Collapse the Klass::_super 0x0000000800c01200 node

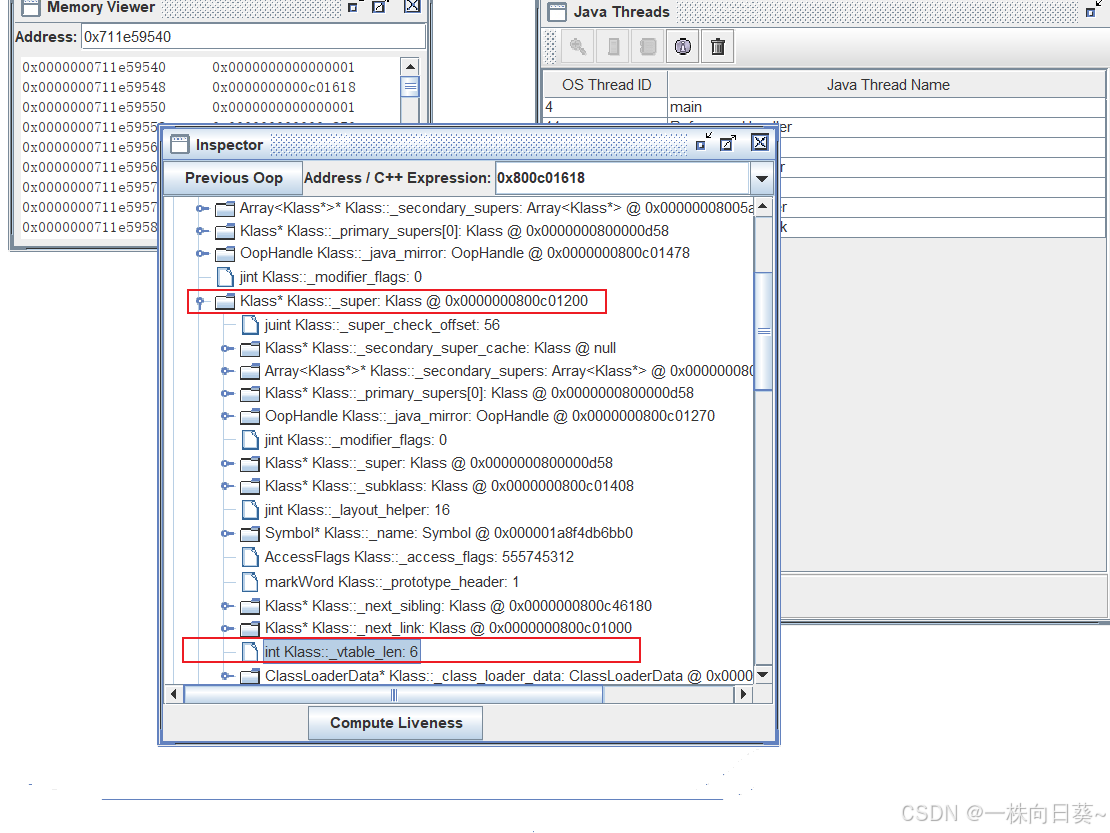[201, 302]
